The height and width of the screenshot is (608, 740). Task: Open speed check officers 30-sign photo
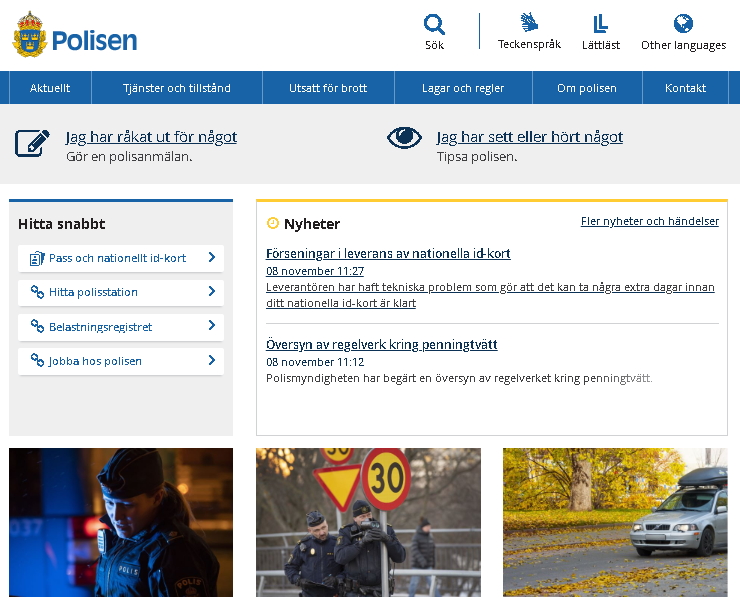tap(368, 523)
